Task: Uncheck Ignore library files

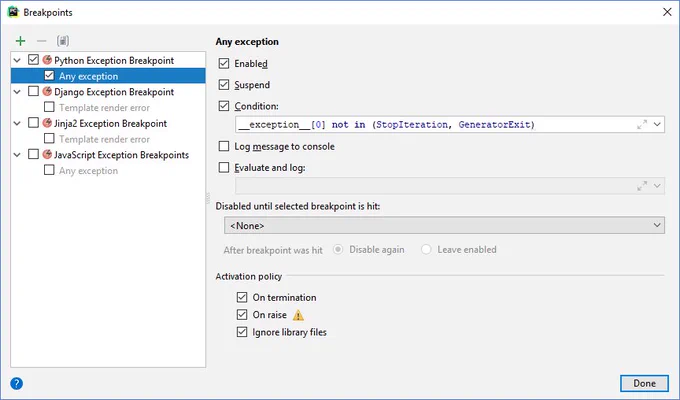Action: (x=242, y=332)
